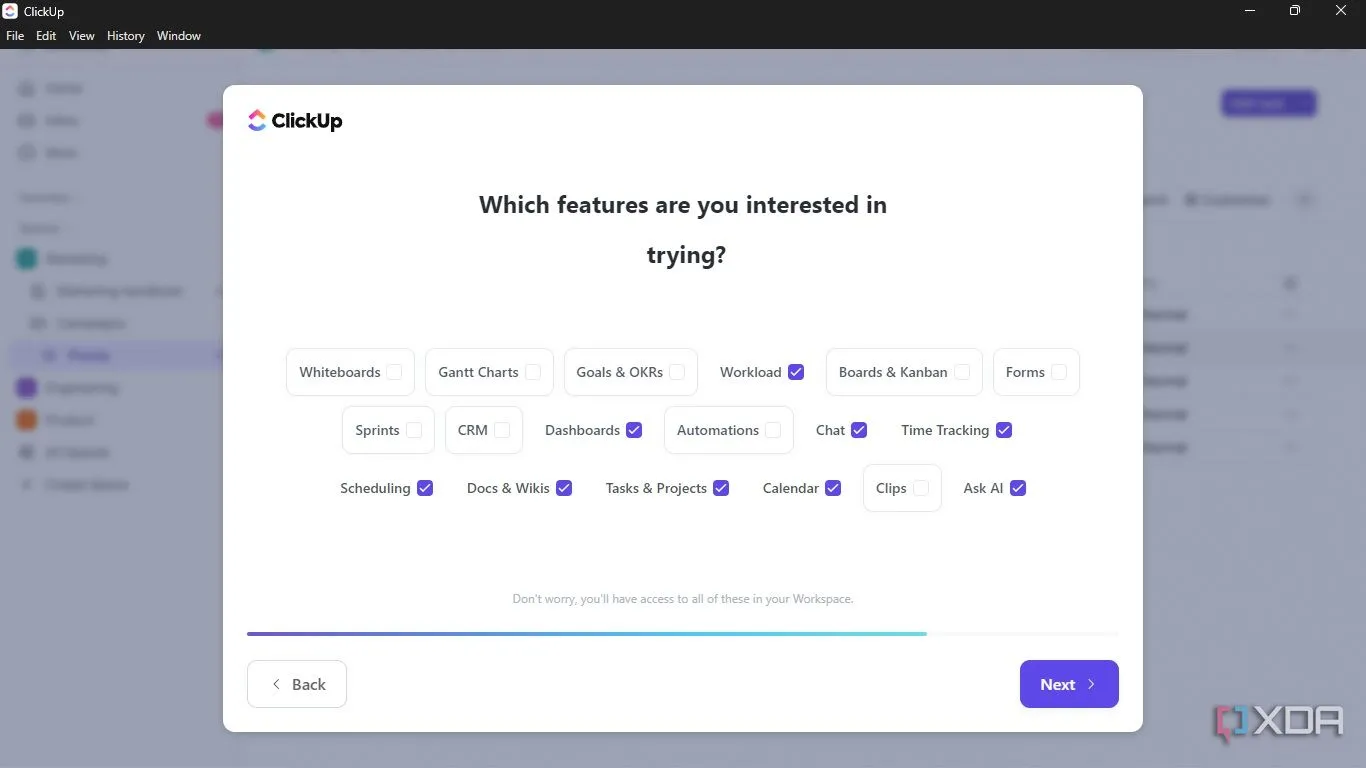Open the File menu

[15, 36]
